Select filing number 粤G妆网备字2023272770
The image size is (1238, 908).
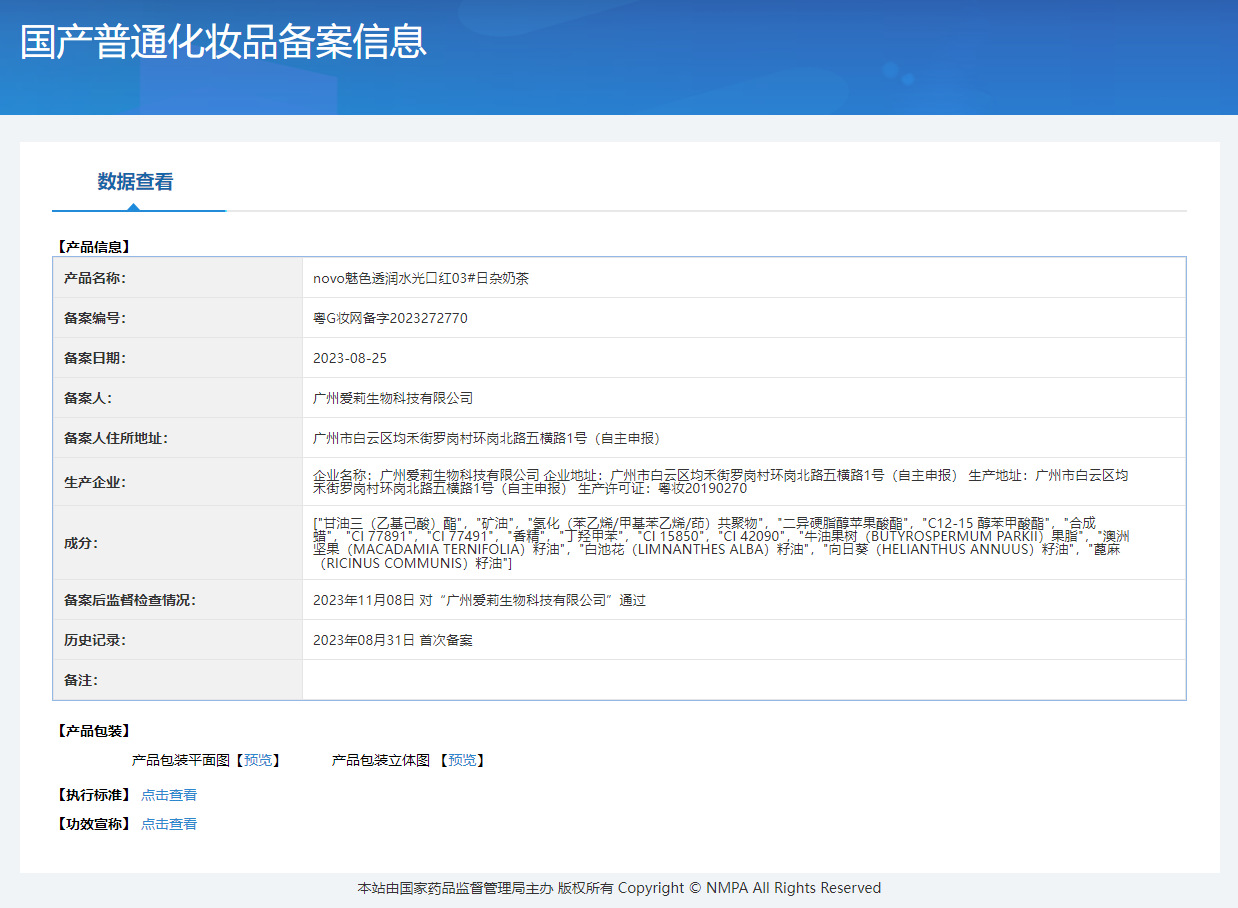pyautogui.click(x=390, y=318)
